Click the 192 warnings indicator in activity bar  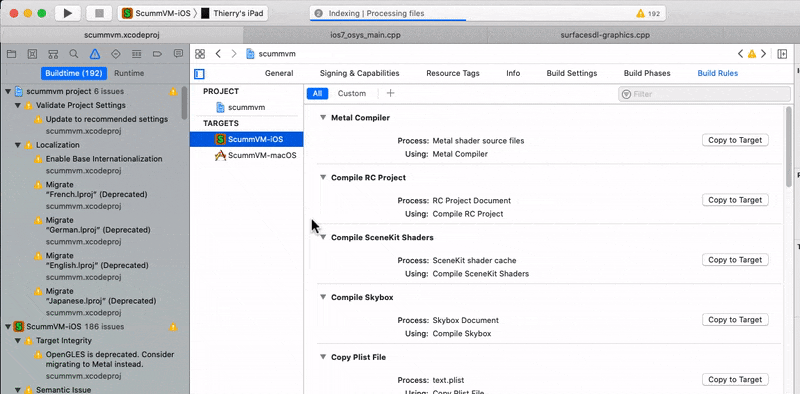point(648,14)
